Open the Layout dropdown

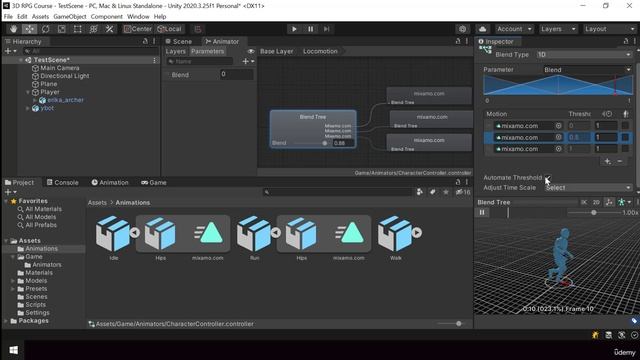pos(609,29)
